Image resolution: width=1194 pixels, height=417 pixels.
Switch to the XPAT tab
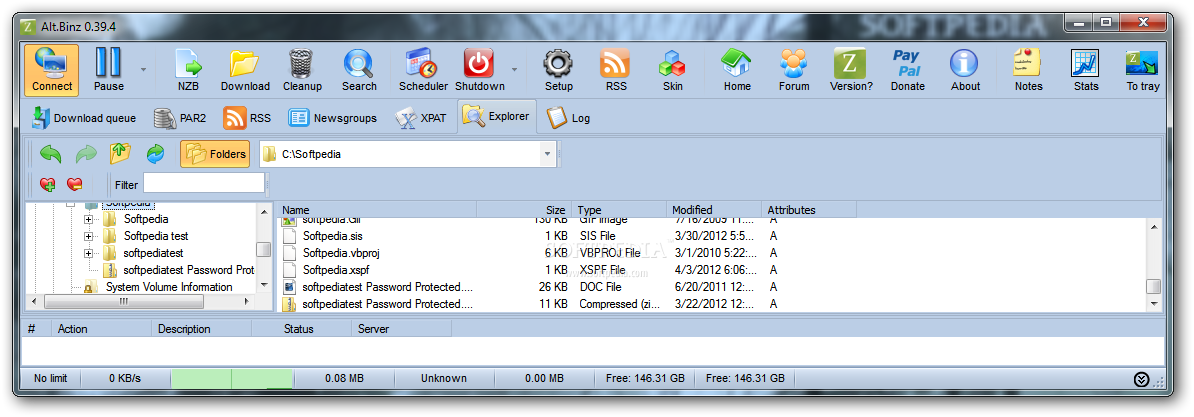pos(420,118)
